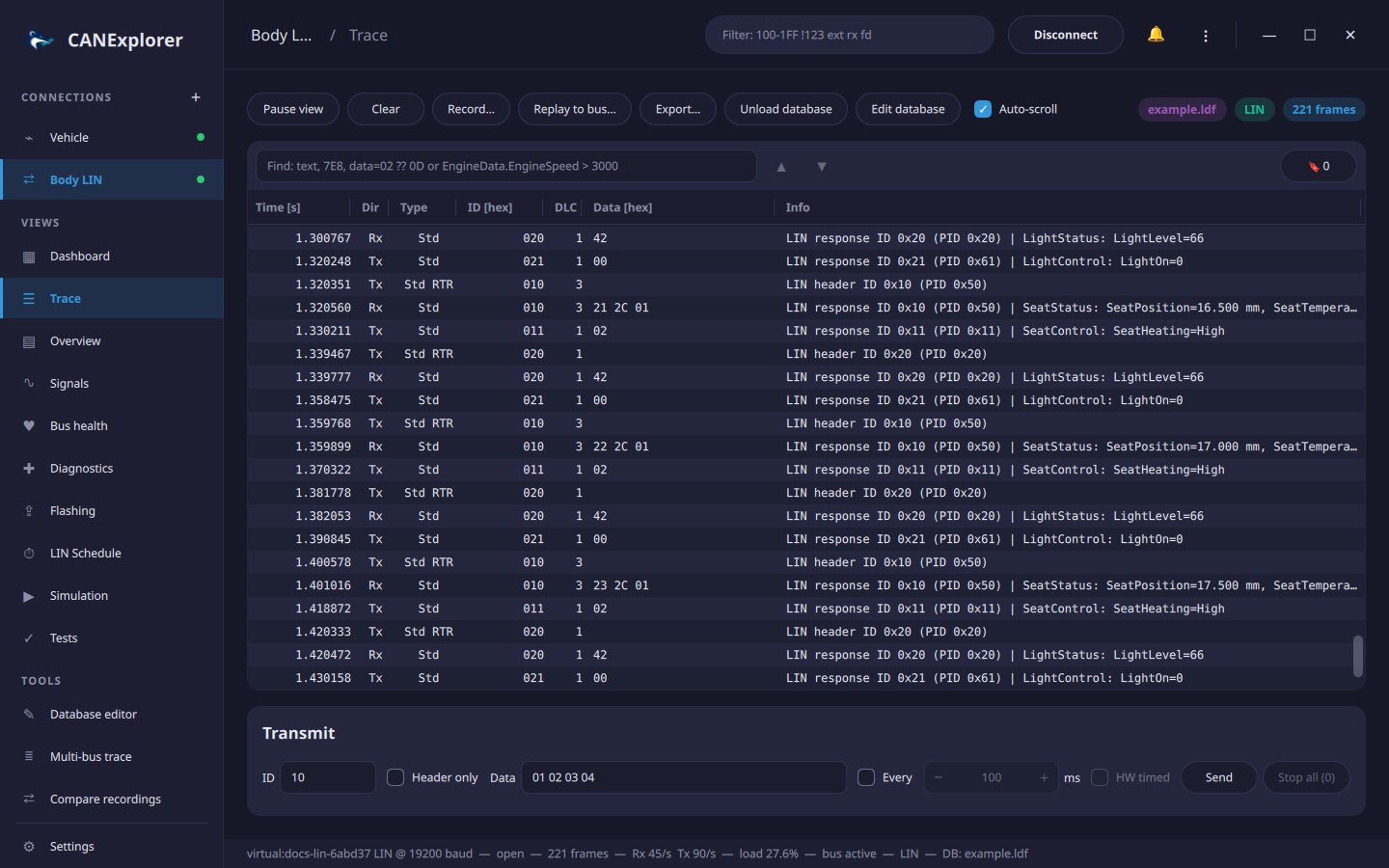Open the Multi-bus trace tool
Viewport: 1389px width, 868px height.
click(112, 757)
